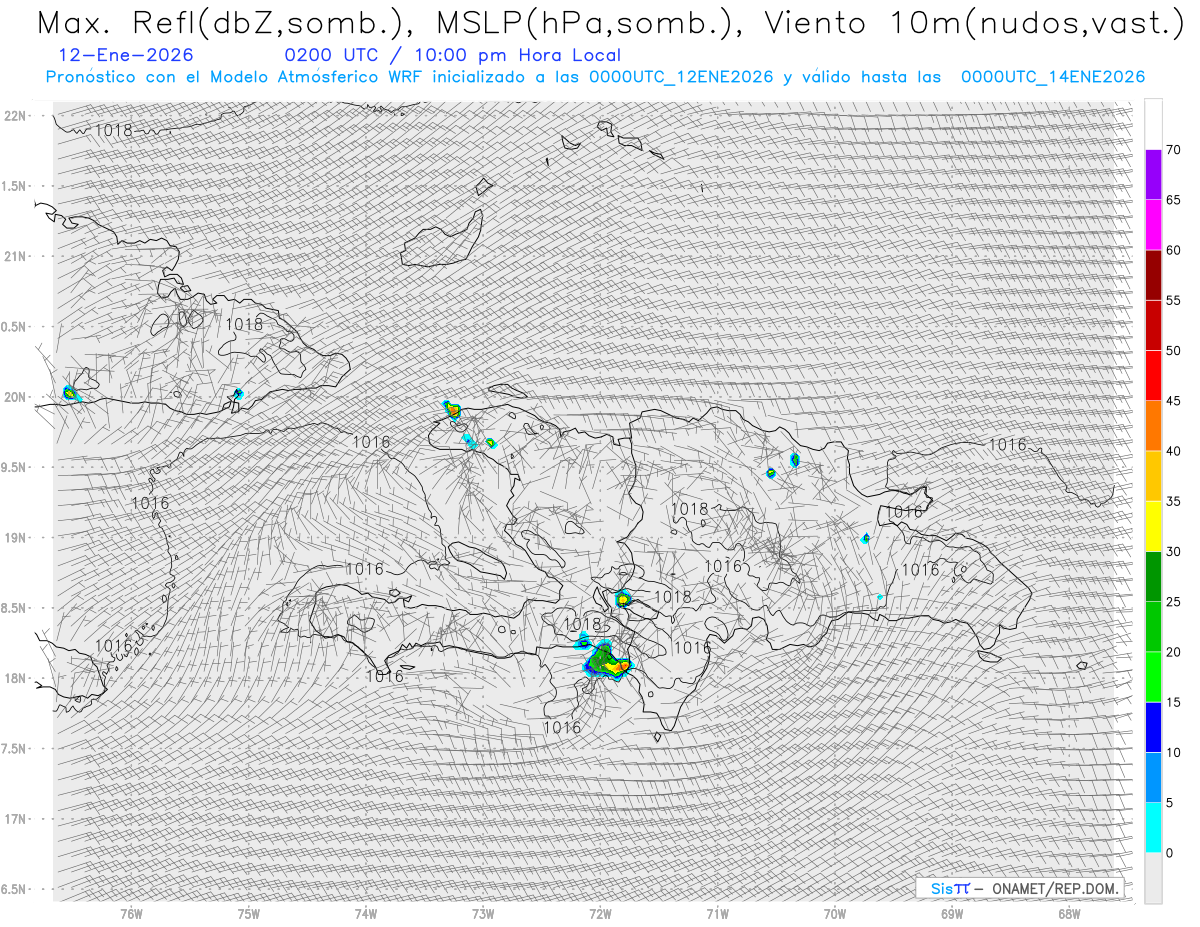Viewport: 1200px width, 927px height.
Task: Click the "SisTT - ONAMET/REP.DOM." credit box
Action: 1019,888
